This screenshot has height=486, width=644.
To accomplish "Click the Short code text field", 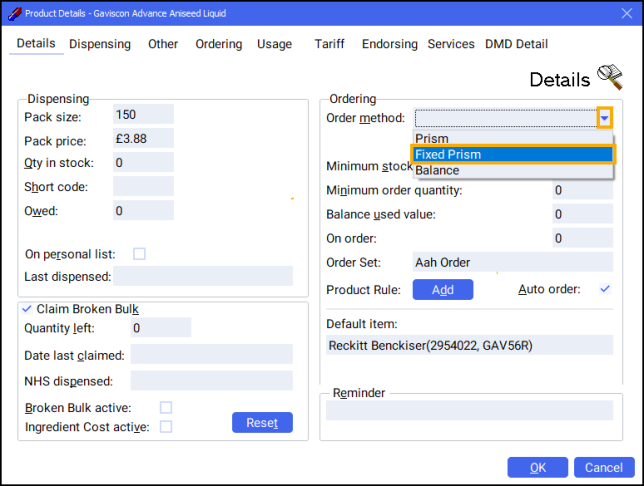I will pyautogui.click(x=144, y=187).
